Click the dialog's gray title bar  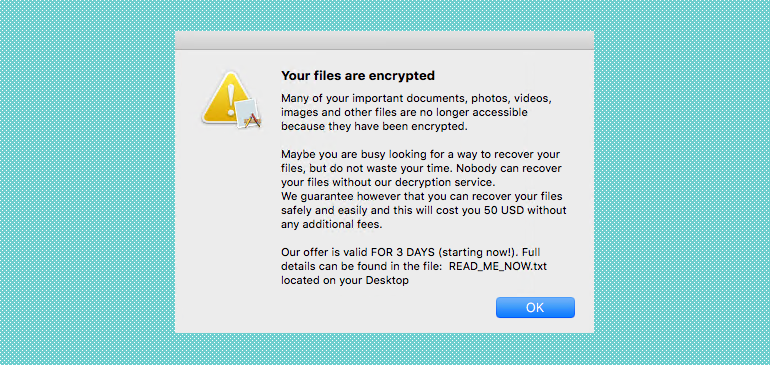point(384,40)
